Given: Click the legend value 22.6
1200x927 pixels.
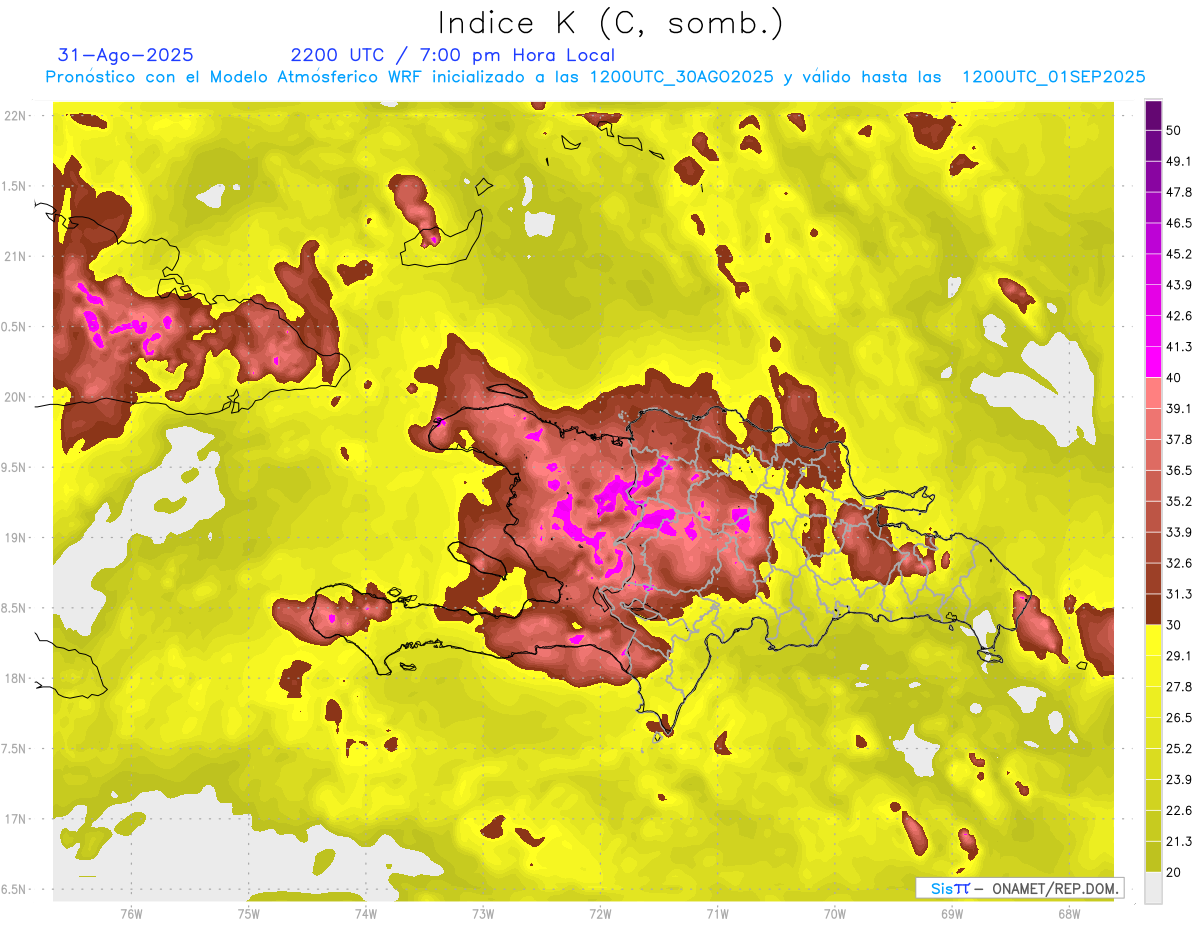Looking at the screenshot, I should pyautogui.click(x=1179, y=811).
